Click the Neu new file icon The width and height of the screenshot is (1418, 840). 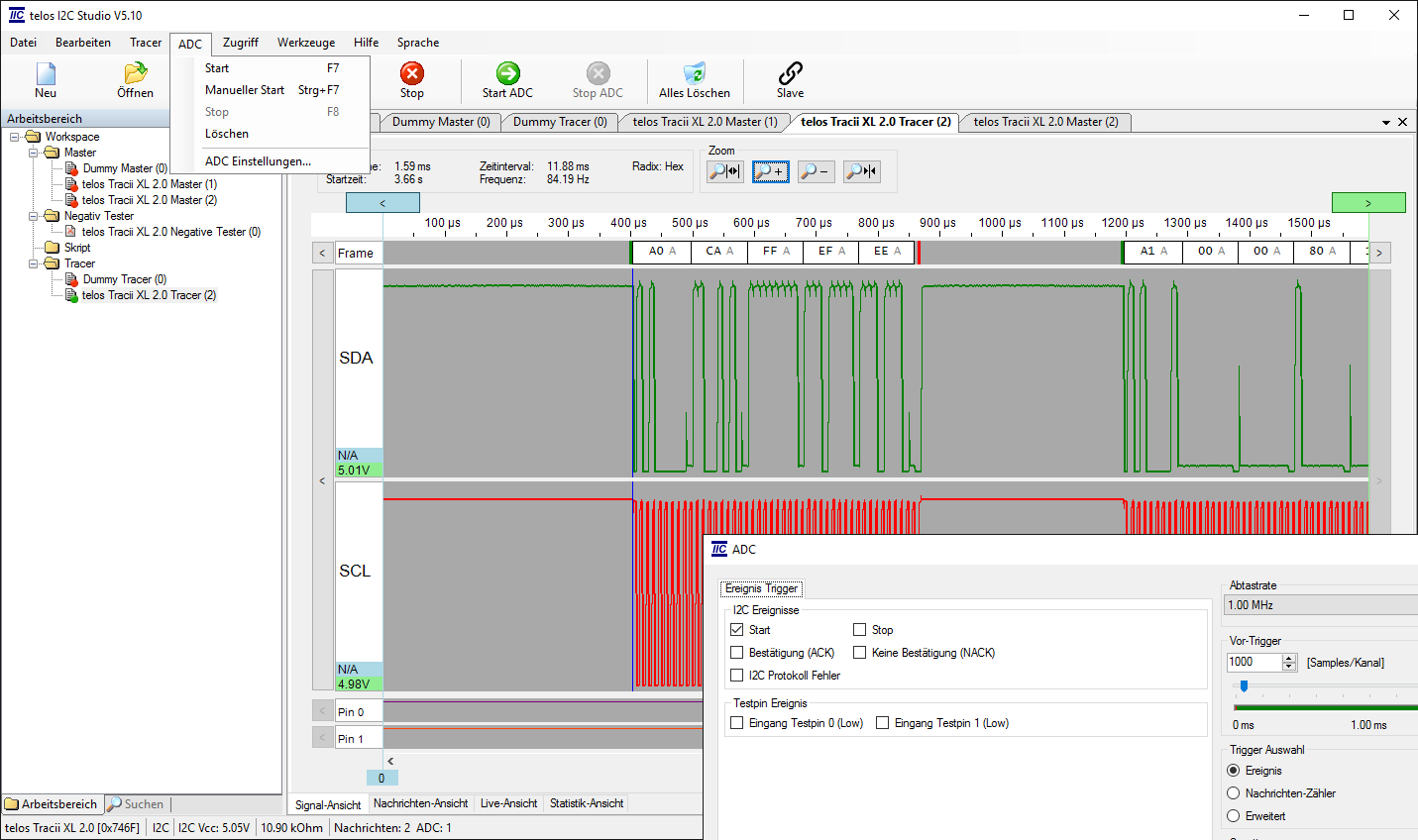tap(46, 74)
